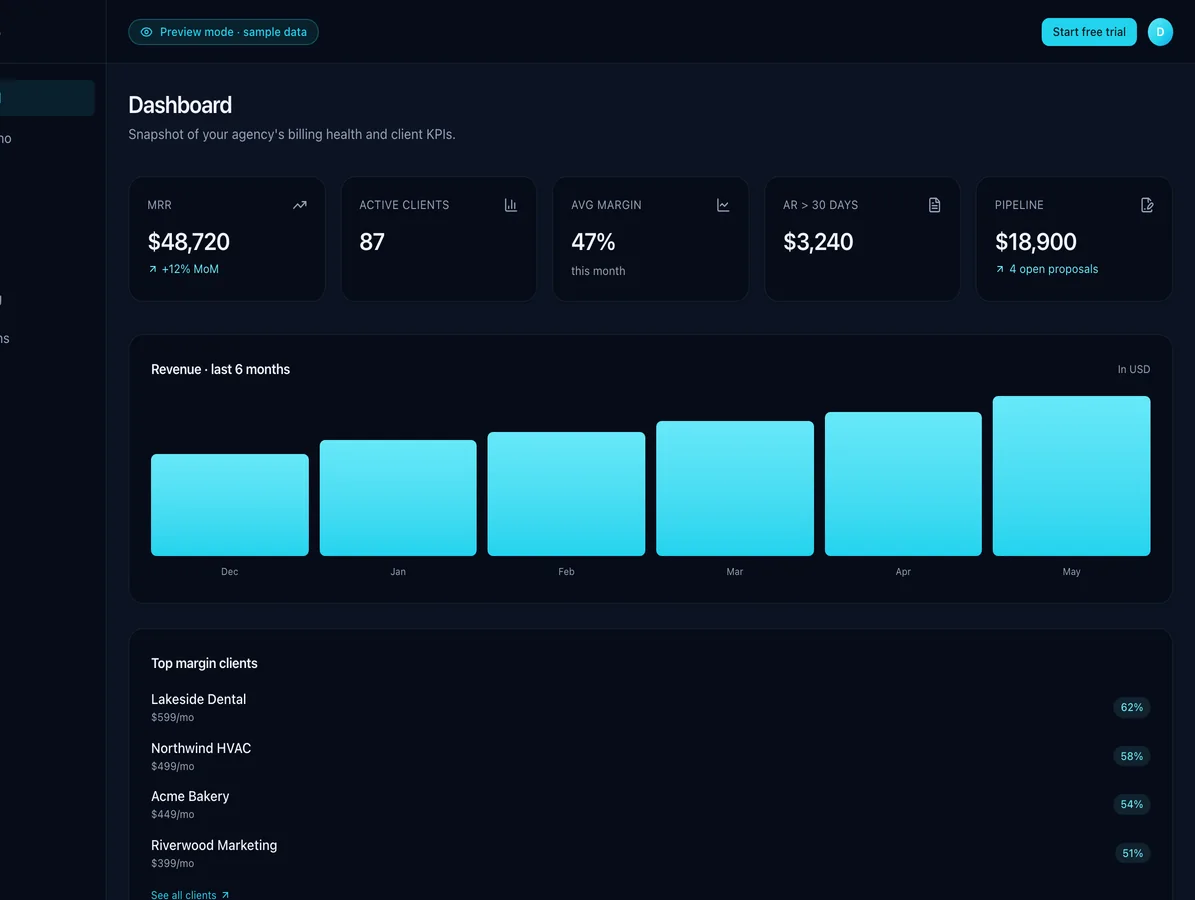The image size is (1195, 900).
Task: Click the May revenue bar
Action: (x=1072, y=476)
